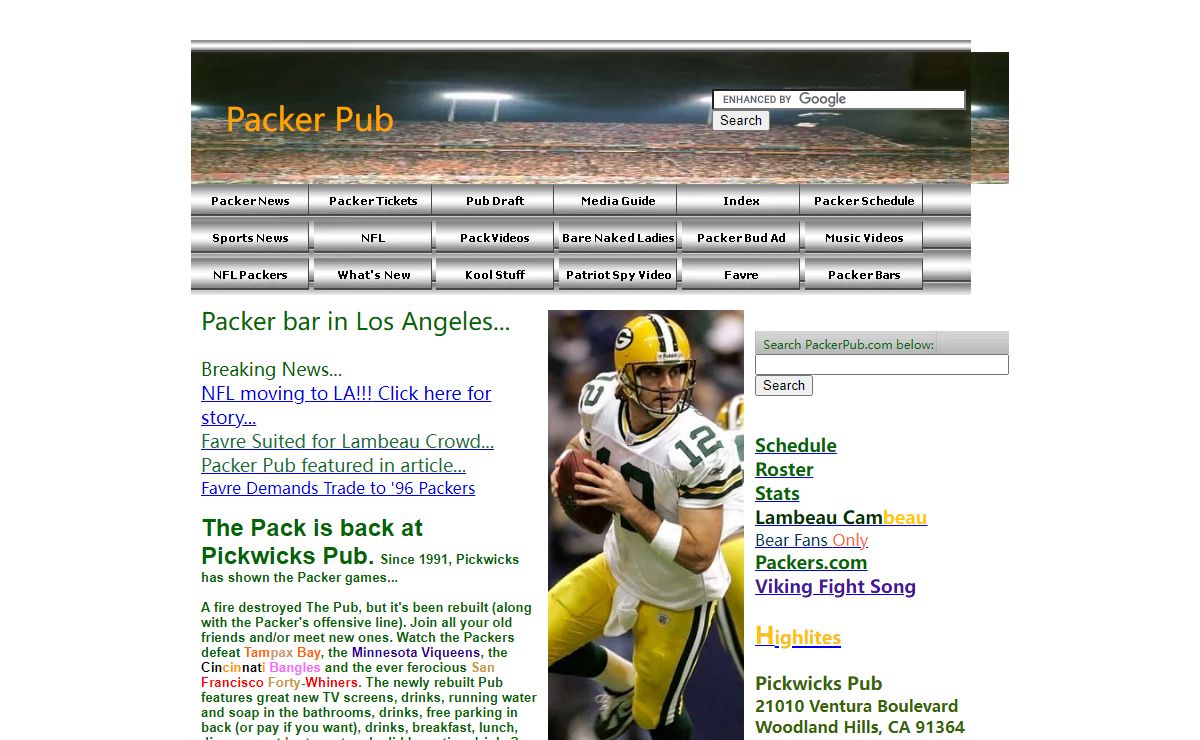The width and height of the screenshot is (1200, 740).
Task: Open the Schedule sidebar link
Action: coord(796,445)
